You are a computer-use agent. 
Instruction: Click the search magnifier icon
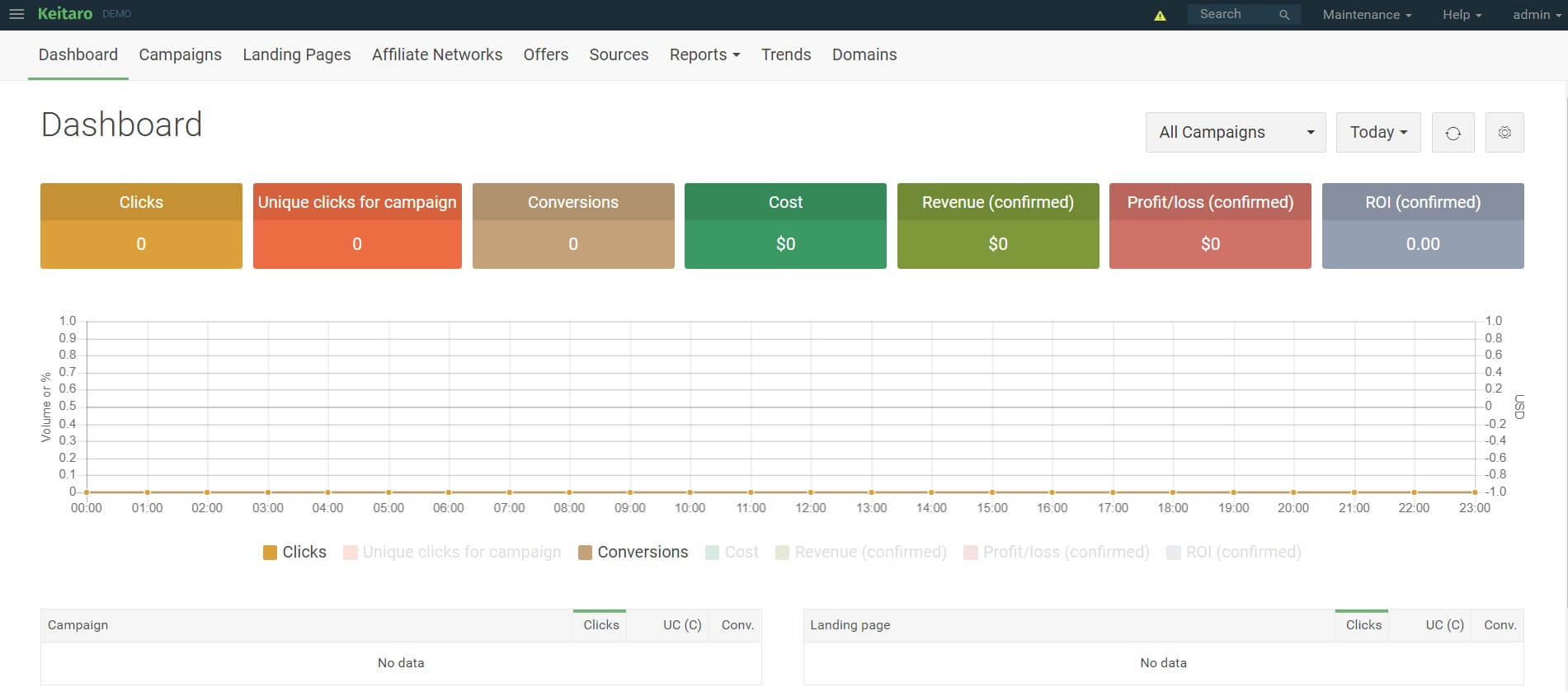tap(1283, 15)
